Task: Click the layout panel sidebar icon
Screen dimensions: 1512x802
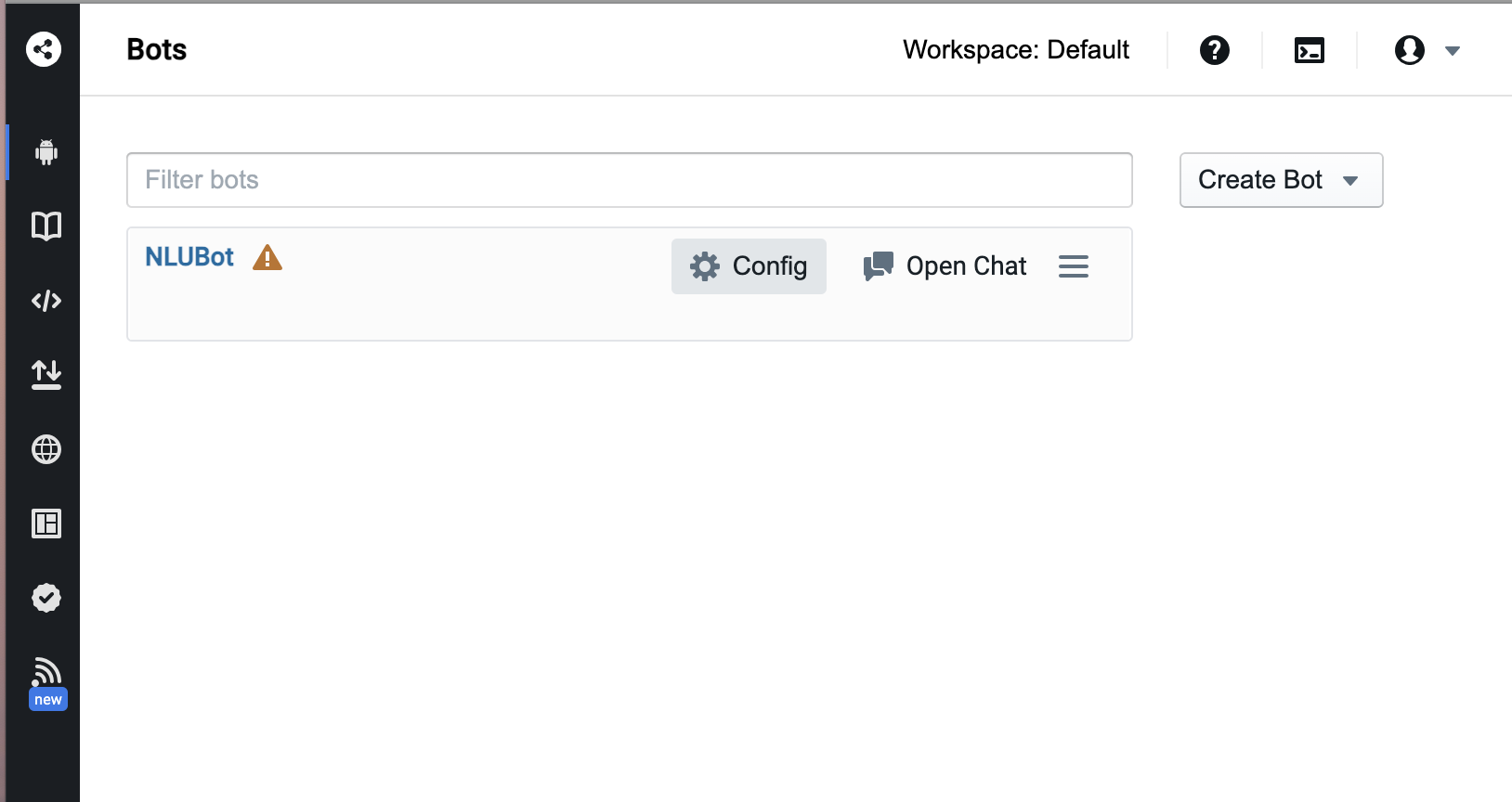Action: [46, 524]
